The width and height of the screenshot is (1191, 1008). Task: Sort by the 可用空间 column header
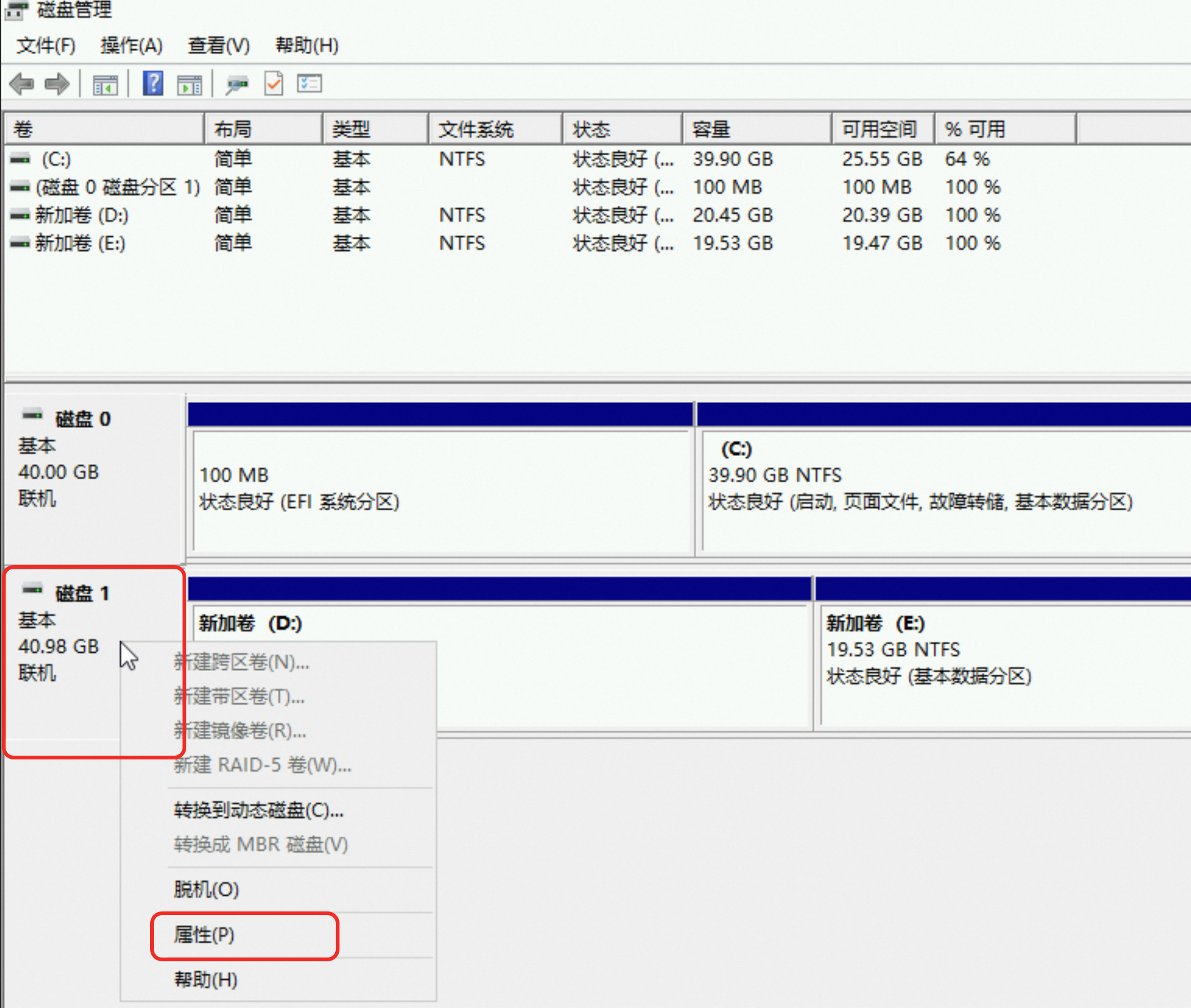tap(883, 129)
